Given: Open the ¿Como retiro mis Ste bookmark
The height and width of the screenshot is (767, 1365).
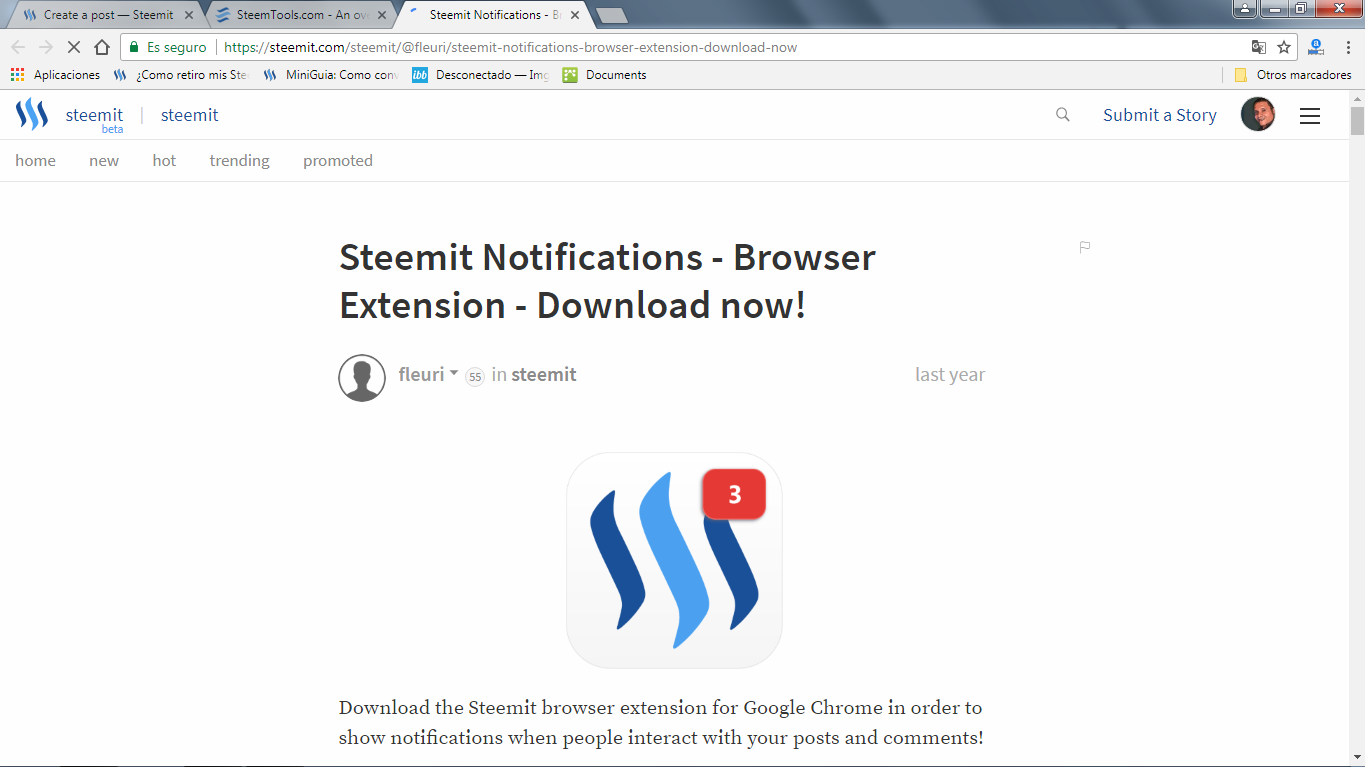Looking at the screenshot, I should coord(181,75).
